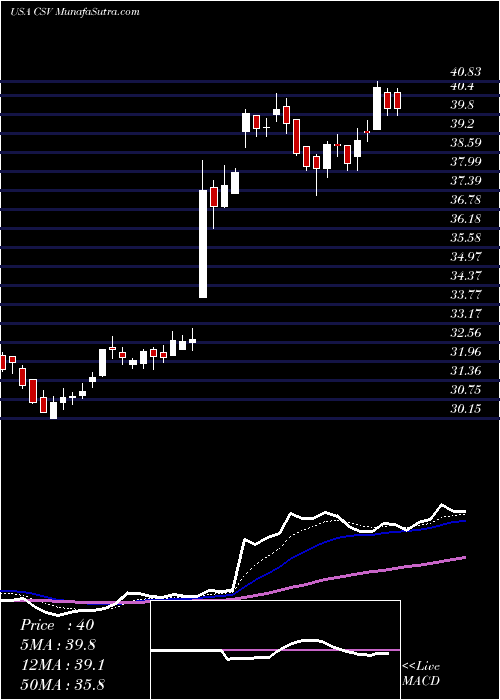The image size is (500, 700).
Task: Click the 39.2 price axis label
Action: (x=462, y=124)
